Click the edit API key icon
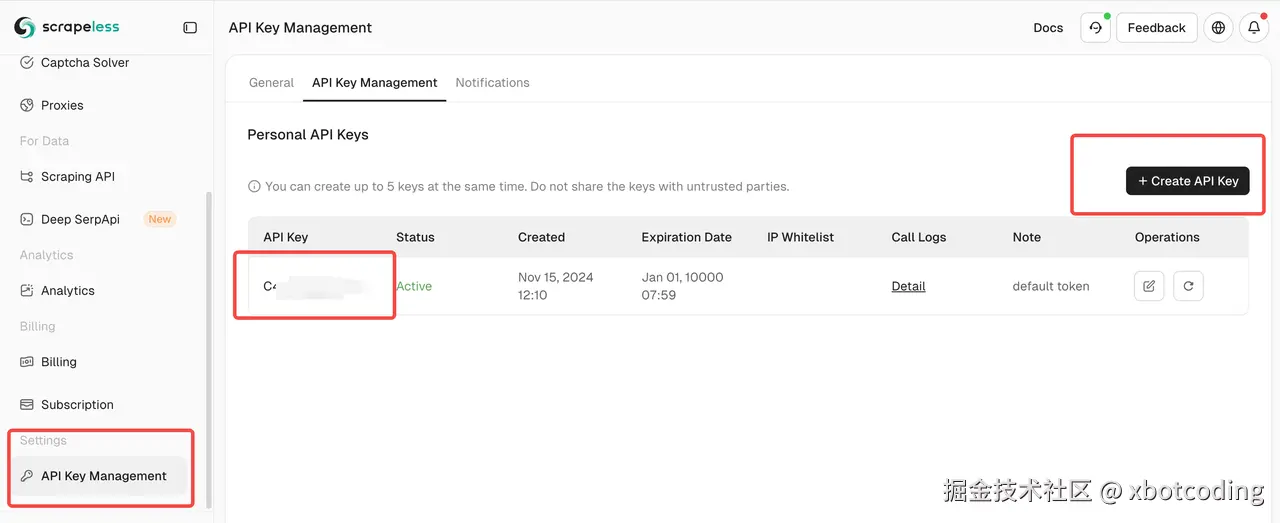The width and height of the screenshot is (1280, 523). pyautogui.click(x=1149, y=286)
